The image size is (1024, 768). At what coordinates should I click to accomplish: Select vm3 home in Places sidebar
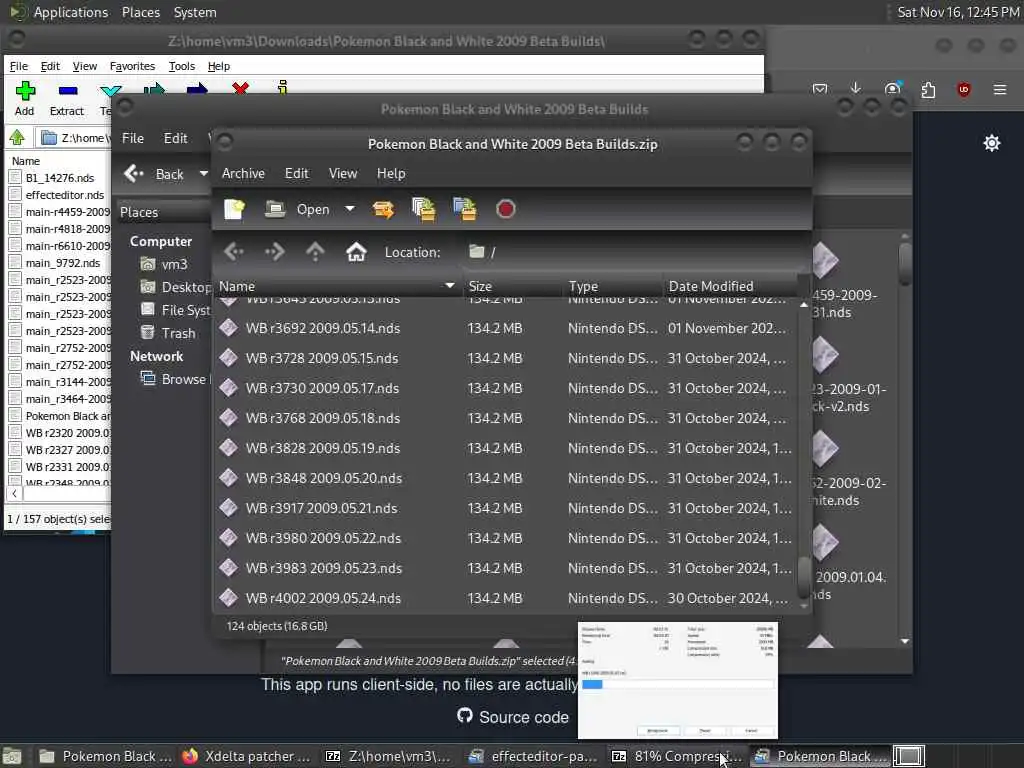coord(165,264)
